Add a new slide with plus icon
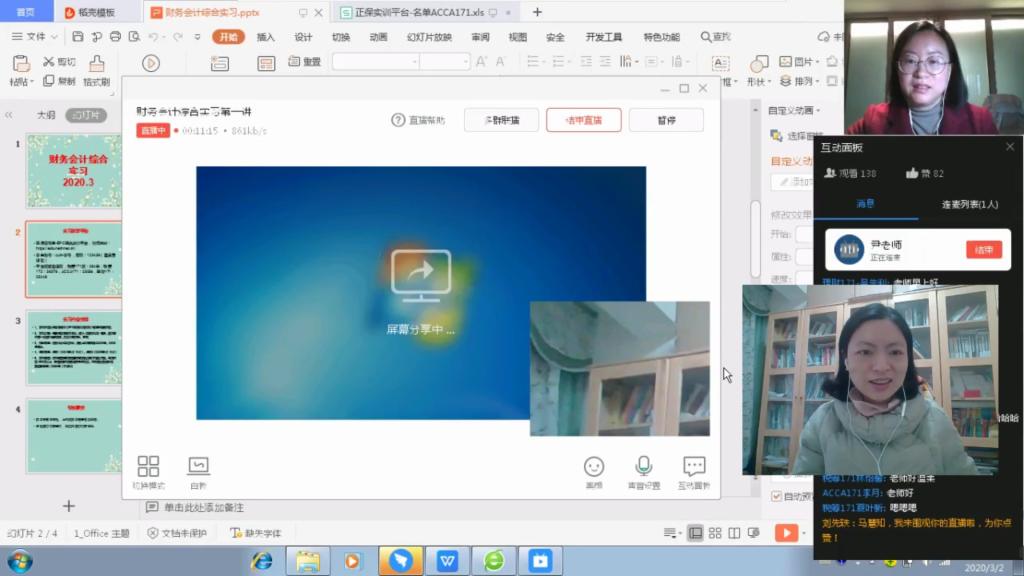The height and width of the screenshot is (576, 1024). [69, 506]
